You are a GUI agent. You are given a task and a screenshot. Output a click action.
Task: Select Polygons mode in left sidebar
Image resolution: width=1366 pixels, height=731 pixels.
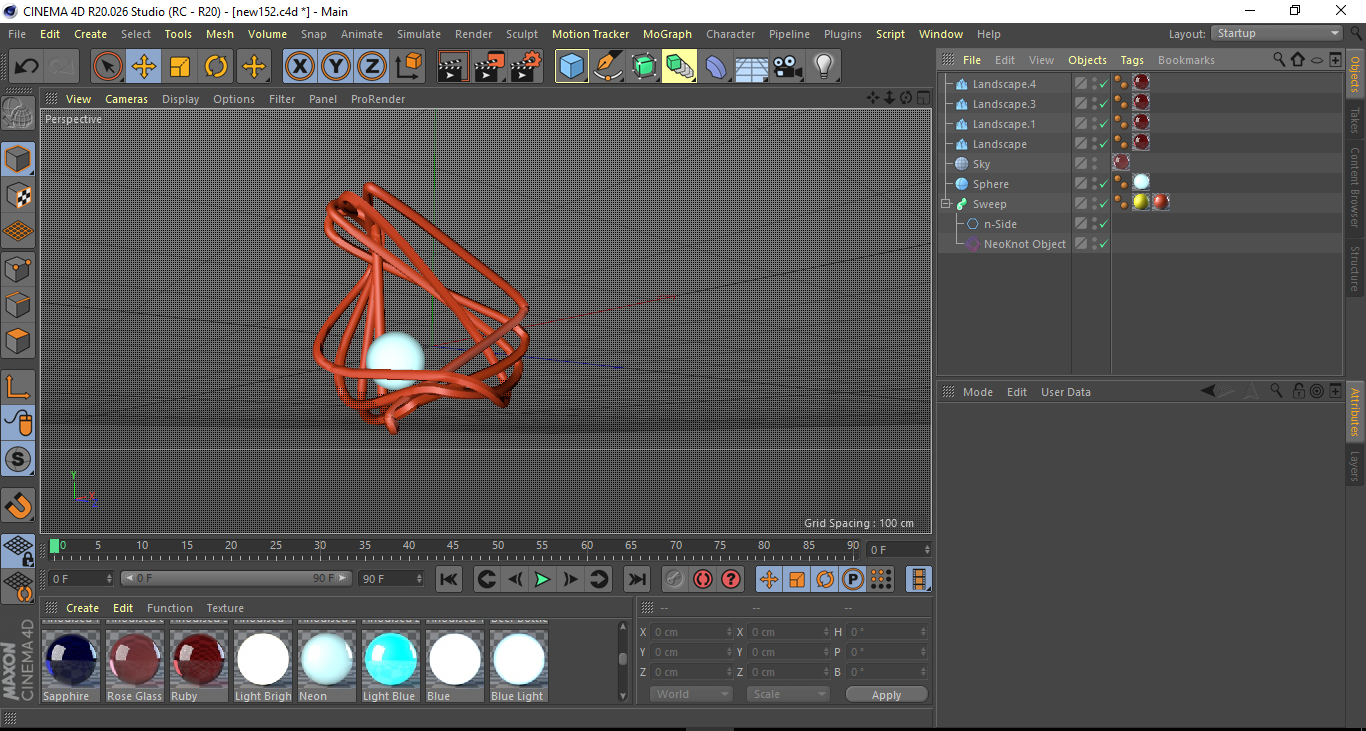[x=18, y=341]
